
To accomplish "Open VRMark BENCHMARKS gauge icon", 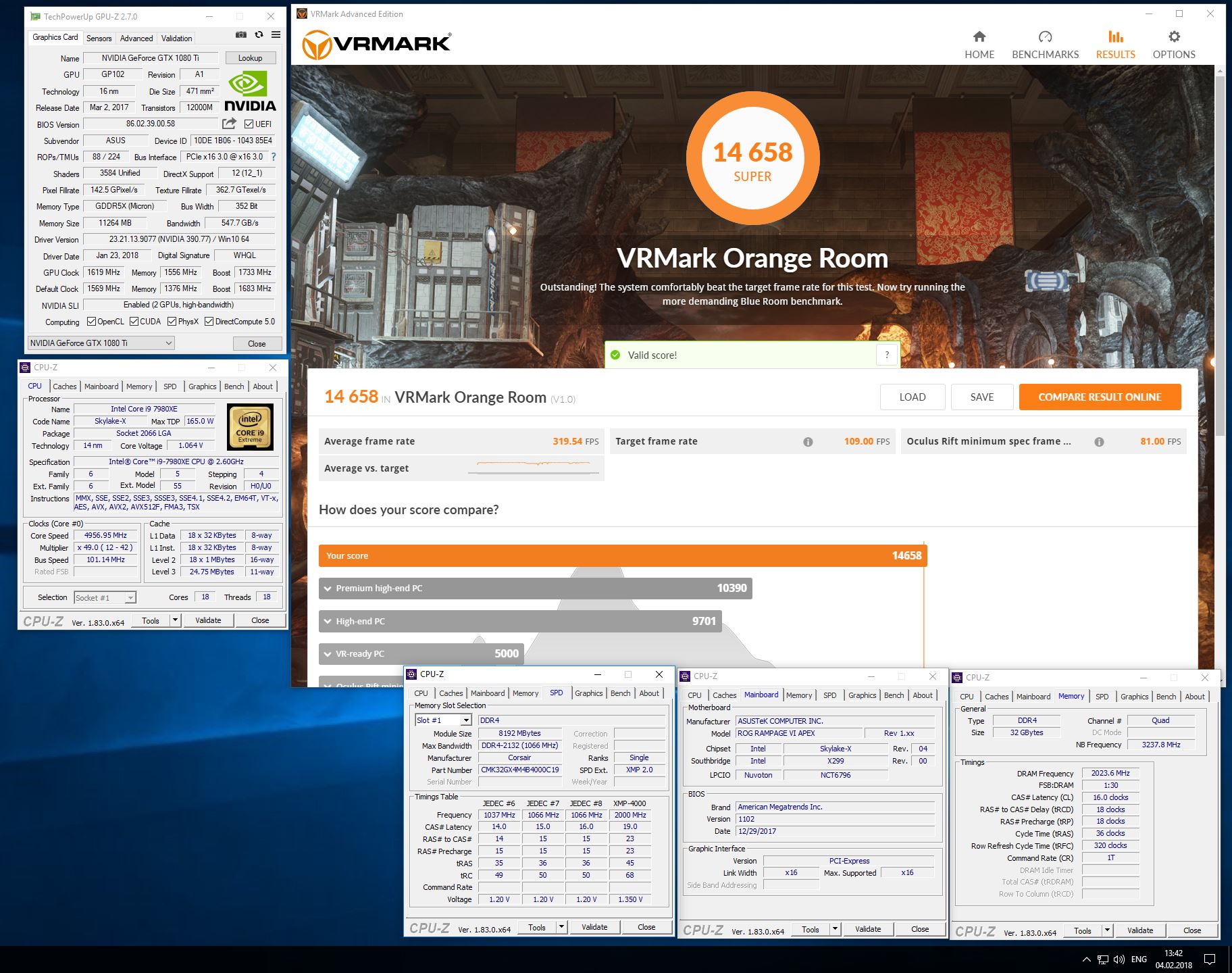I will click(1045, 36).
